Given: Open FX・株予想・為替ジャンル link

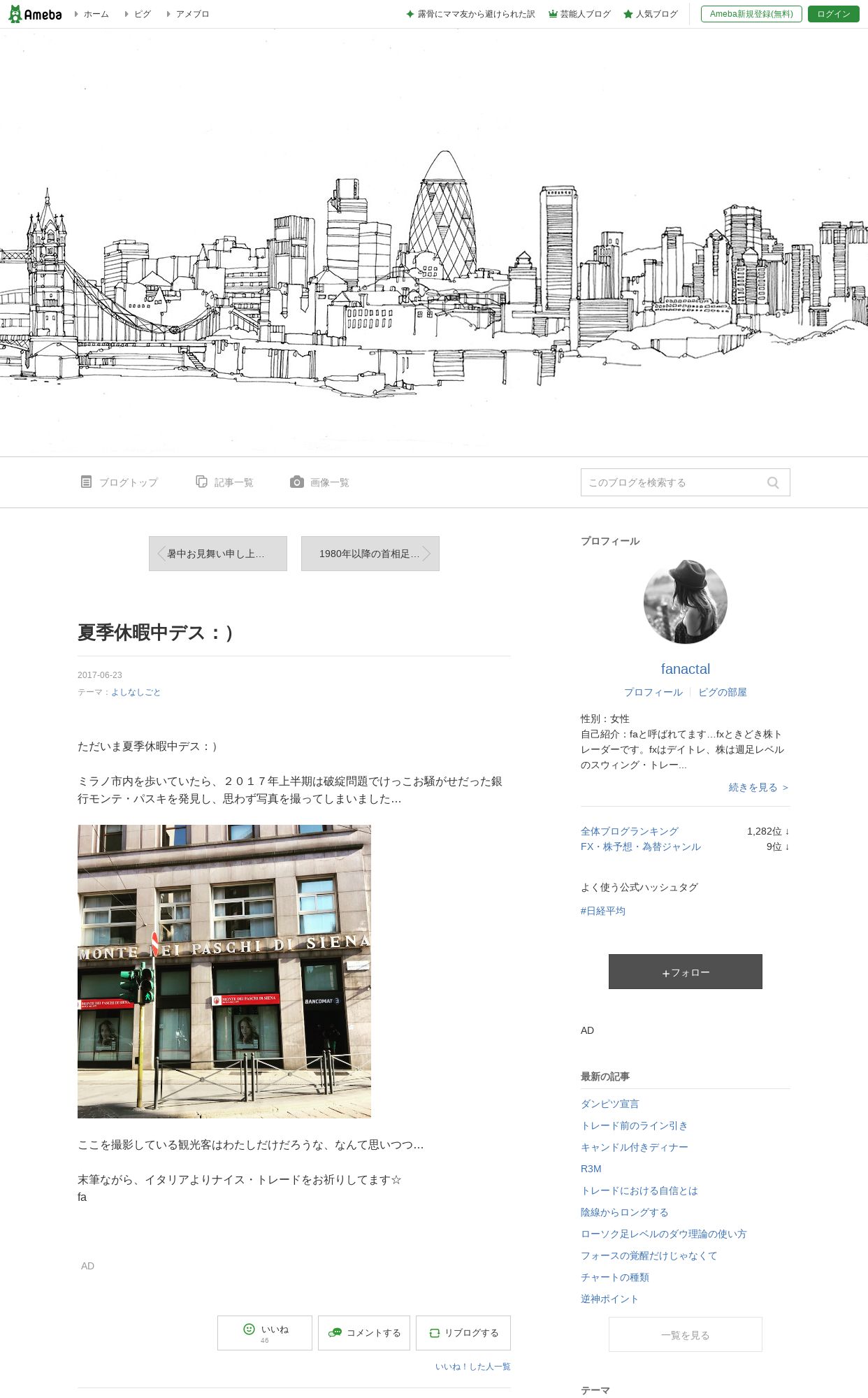Looking at the screenshot, I should (641, 846).
